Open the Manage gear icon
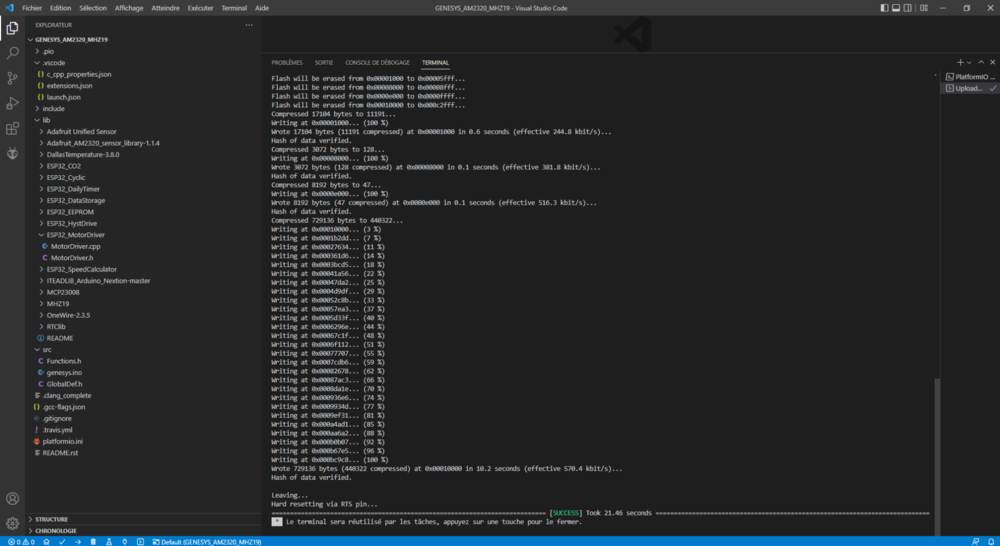This screenshot has width=1000, height=546. tap(12, 524)
